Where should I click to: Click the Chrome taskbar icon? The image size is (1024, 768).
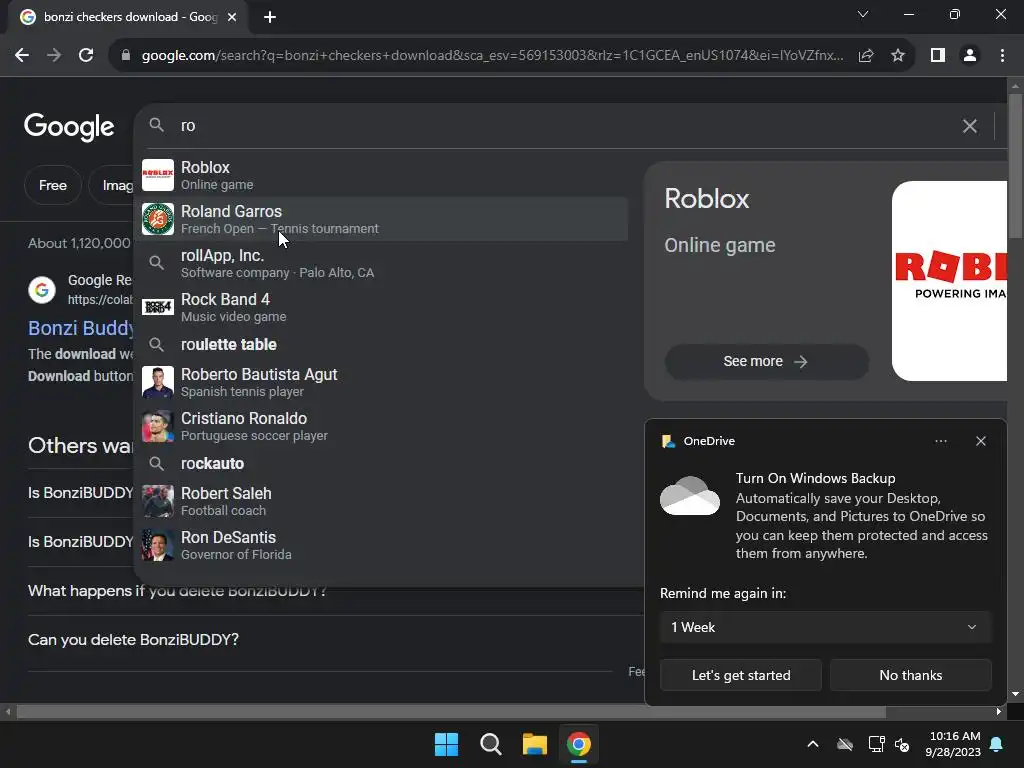[x=579, y=744]
